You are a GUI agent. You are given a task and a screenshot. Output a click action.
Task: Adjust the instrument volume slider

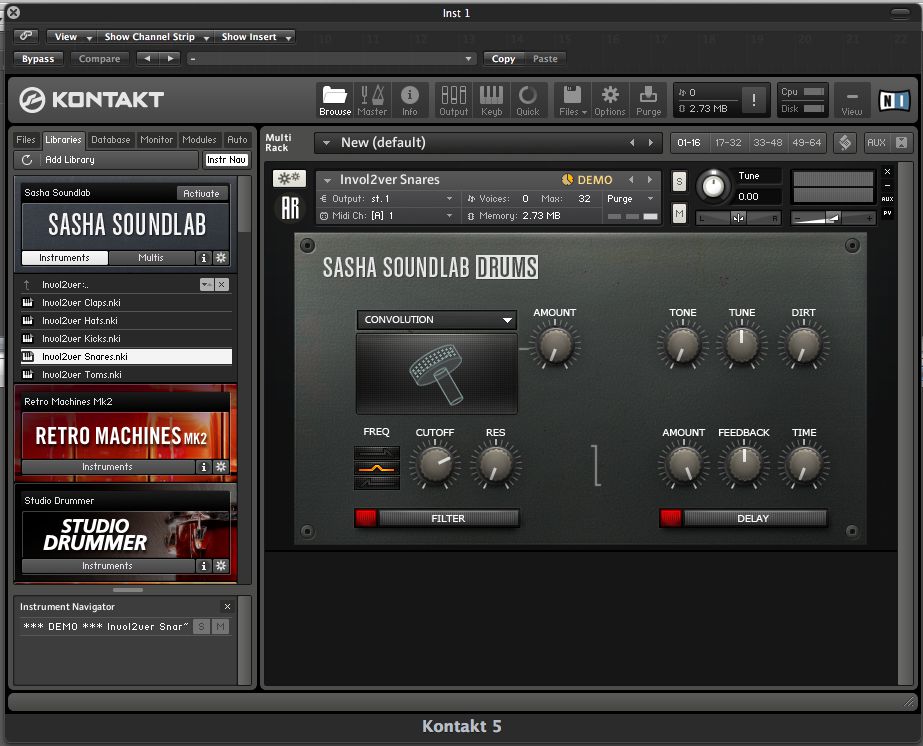pos(833,218)
